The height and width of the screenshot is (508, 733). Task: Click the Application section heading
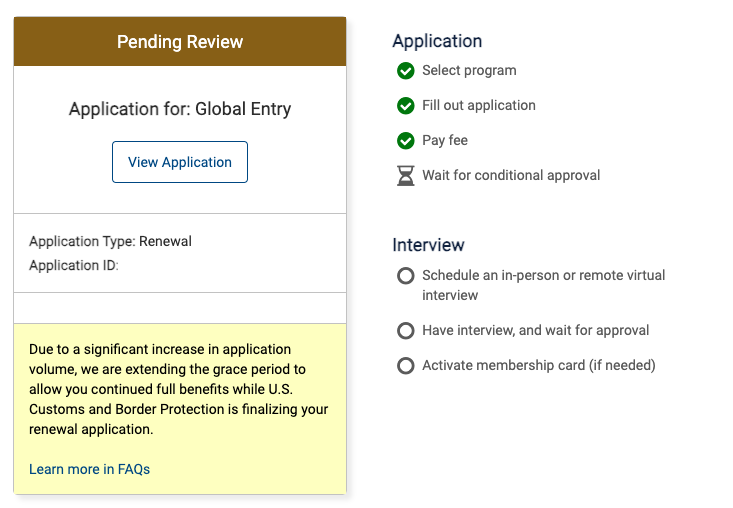pyautogui.click(x=437, y=41)
